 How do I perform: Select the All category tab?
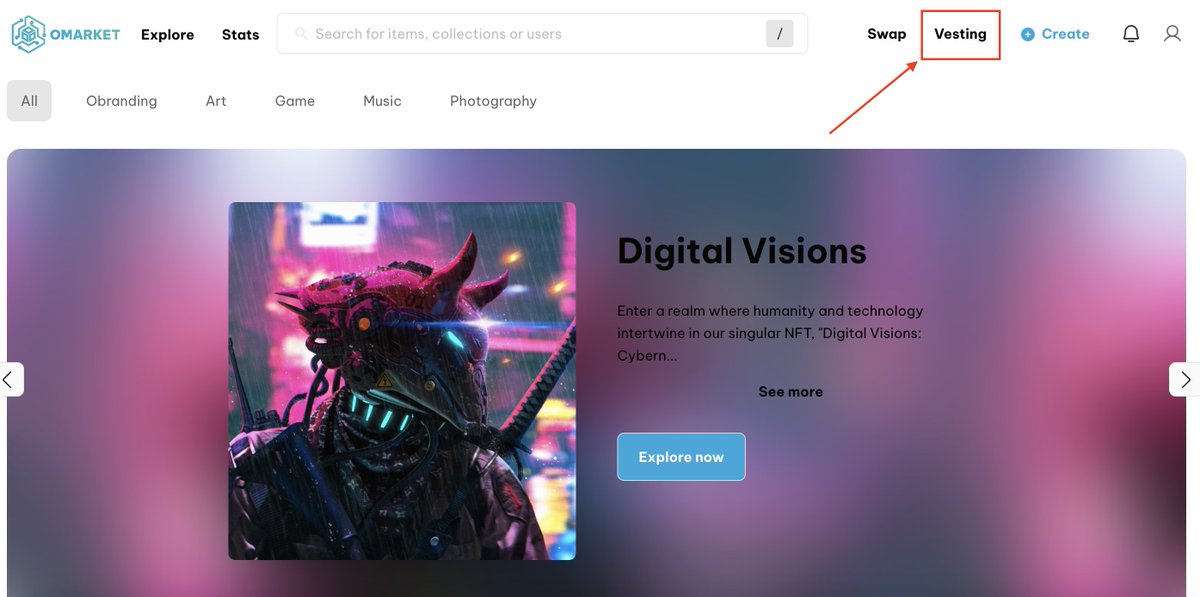point(29,101)
